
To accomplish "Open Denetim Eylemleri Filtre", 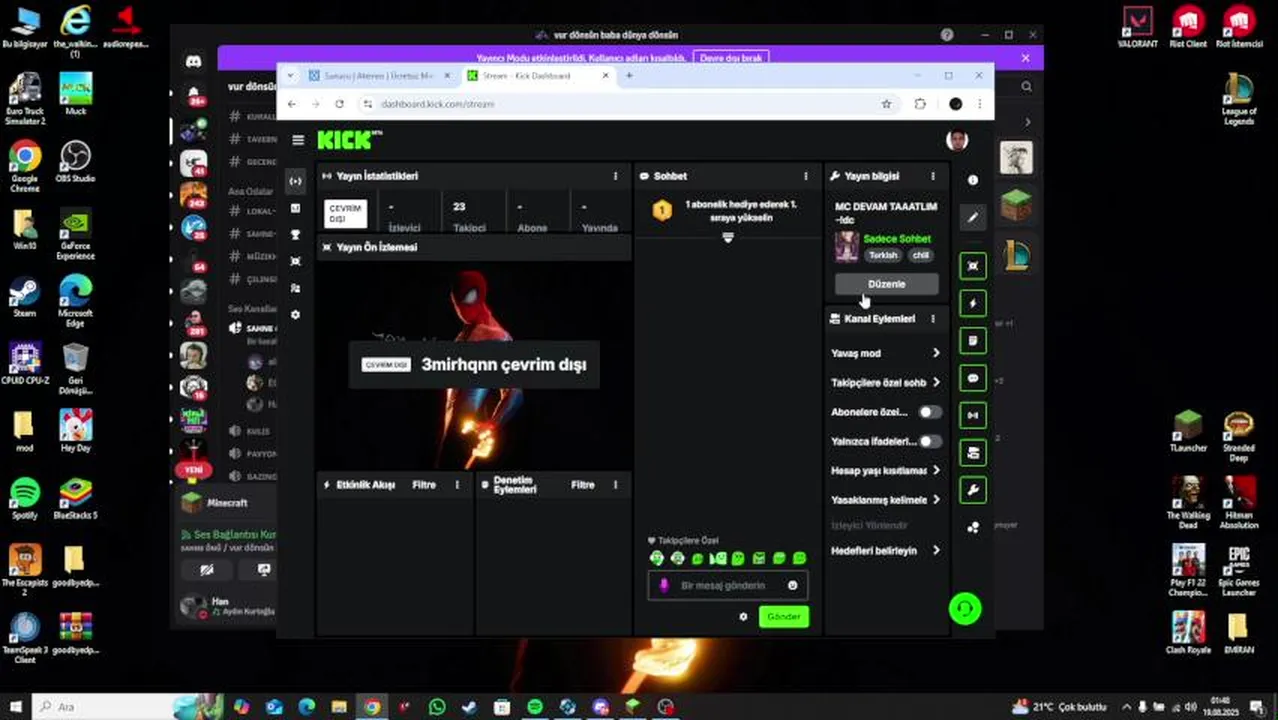I will tap(583, 485).
